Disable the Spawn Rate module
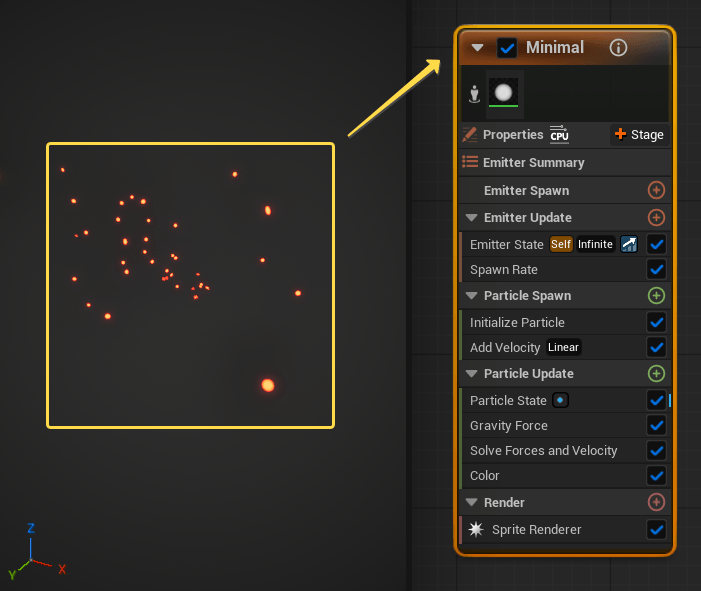 coord(656,270)
